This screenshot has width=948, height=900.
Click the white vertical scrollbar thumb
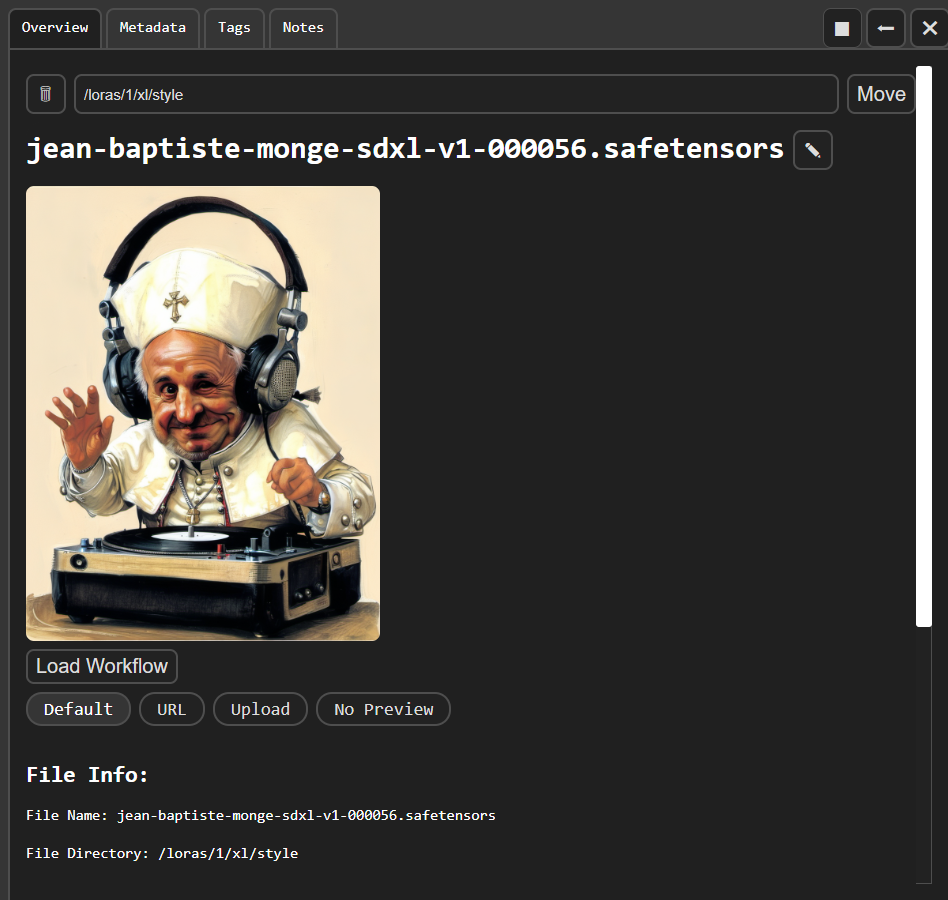(923, 345)
